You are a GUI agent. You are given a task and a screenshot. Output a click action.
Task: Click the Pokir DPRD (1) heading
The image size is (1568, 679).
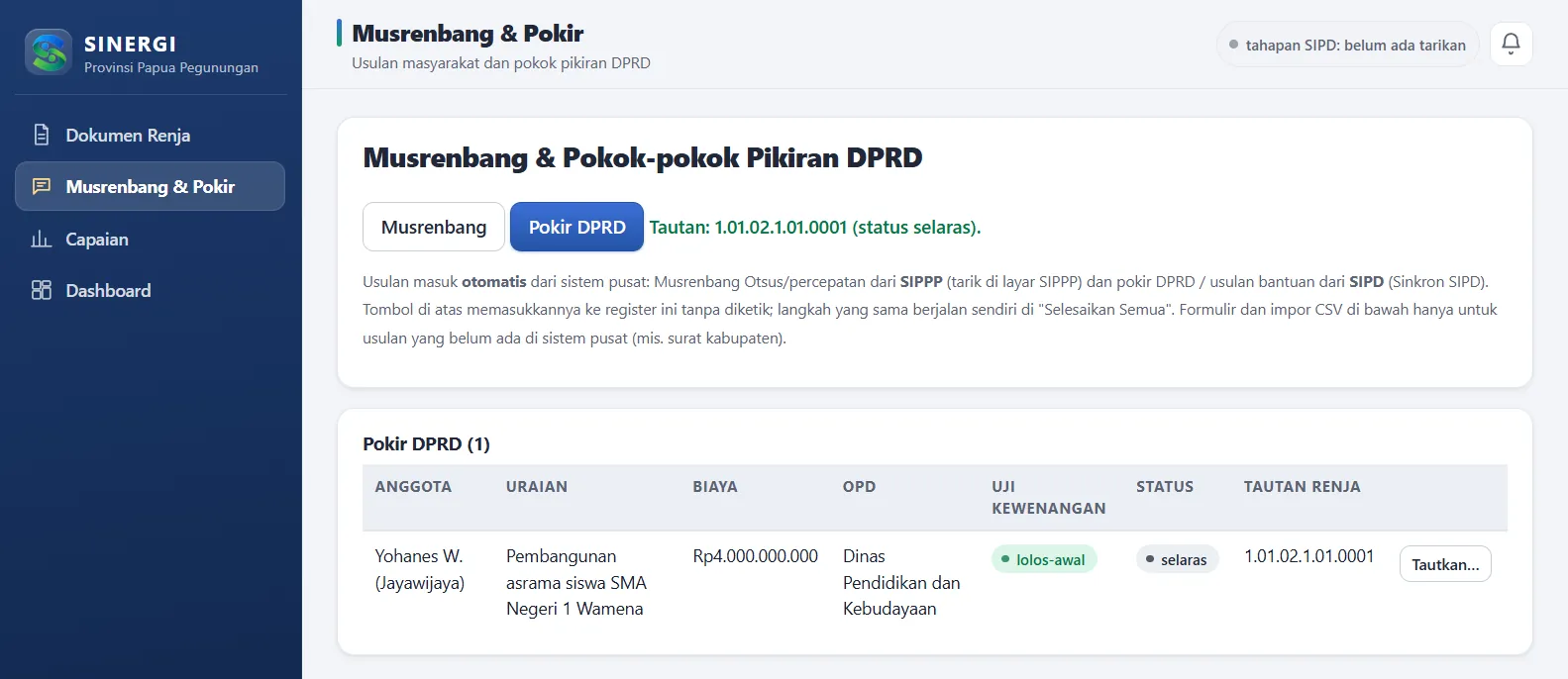(426, 443)
